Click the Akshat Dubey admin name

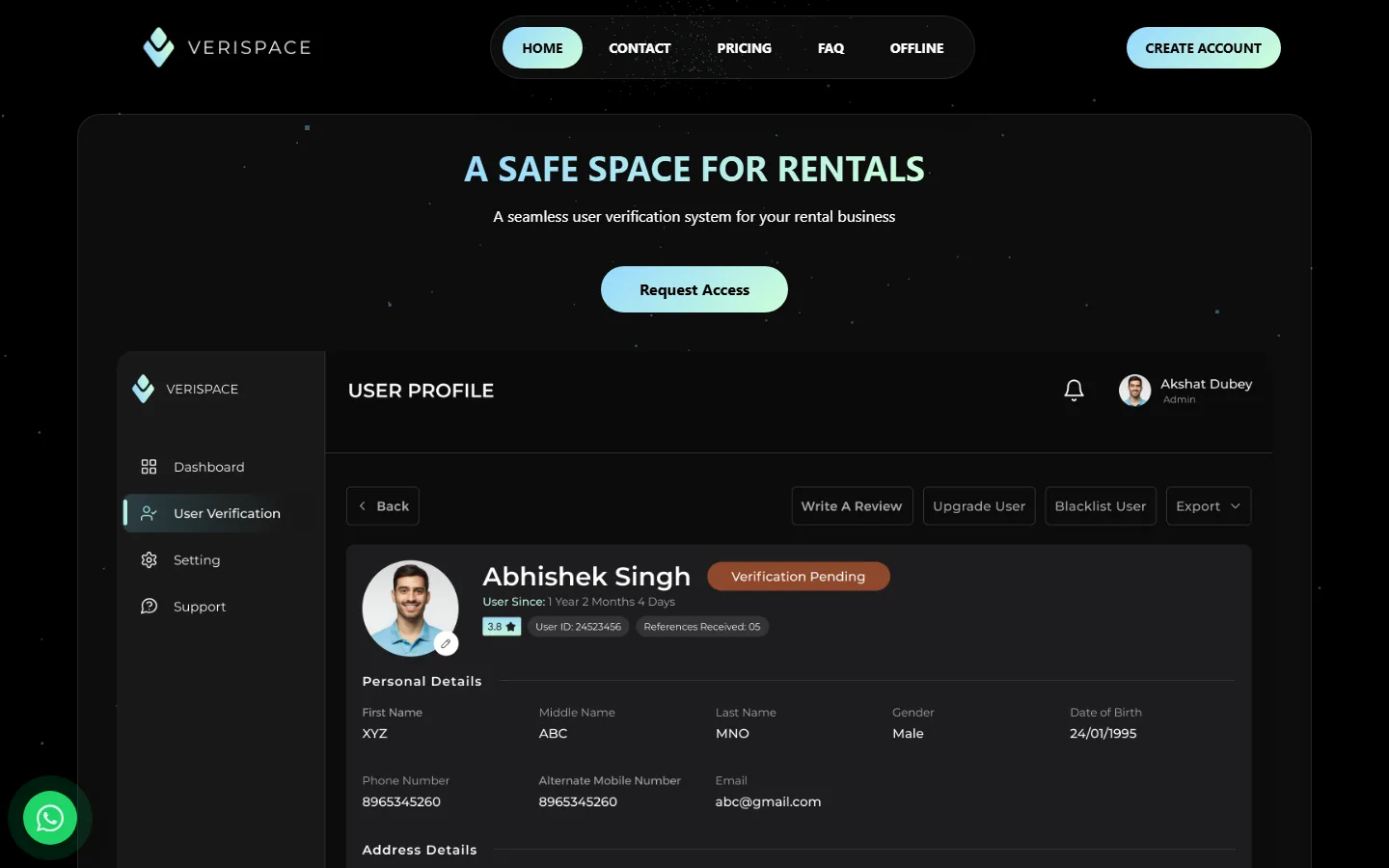coord(1207,384)
